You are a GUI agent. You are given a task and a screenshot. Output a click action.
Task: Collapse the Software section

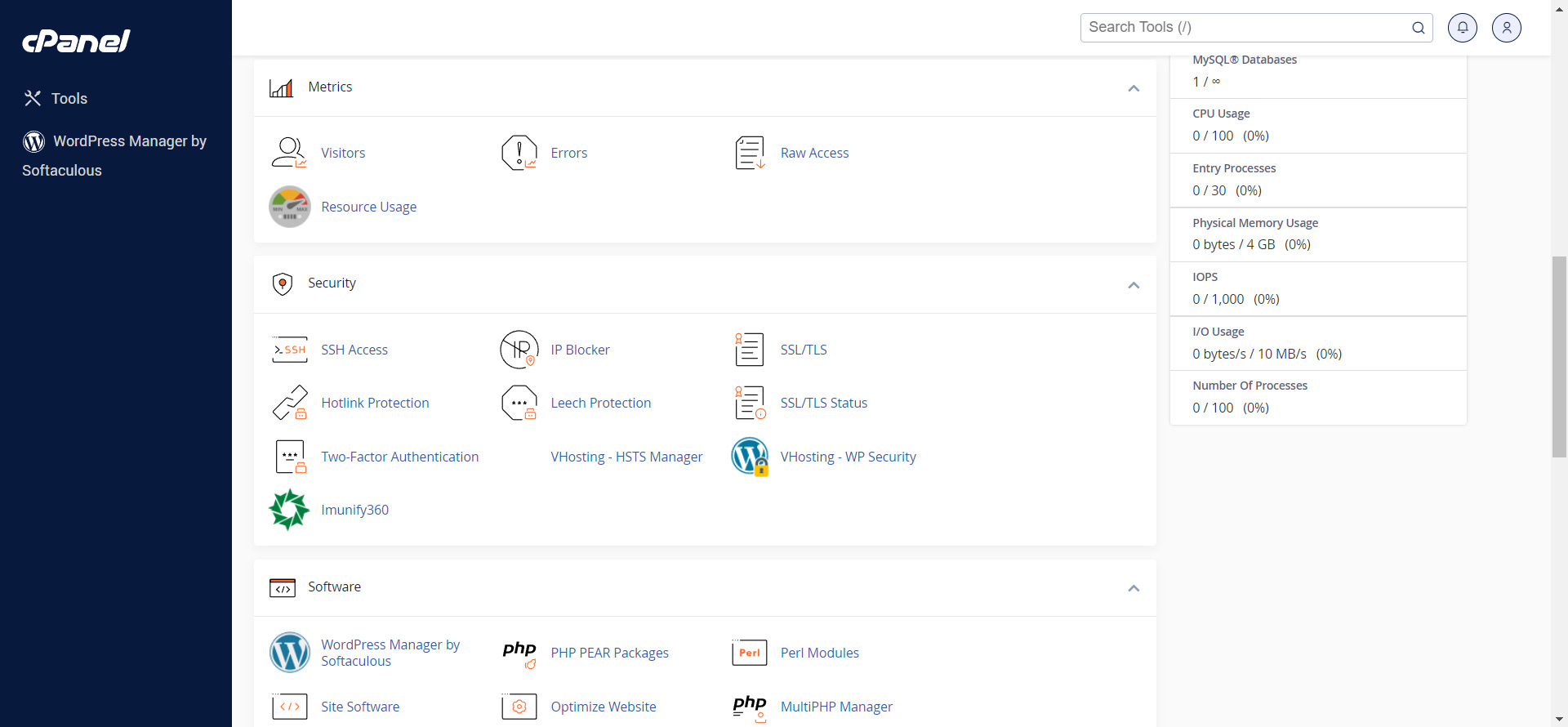1134,588
